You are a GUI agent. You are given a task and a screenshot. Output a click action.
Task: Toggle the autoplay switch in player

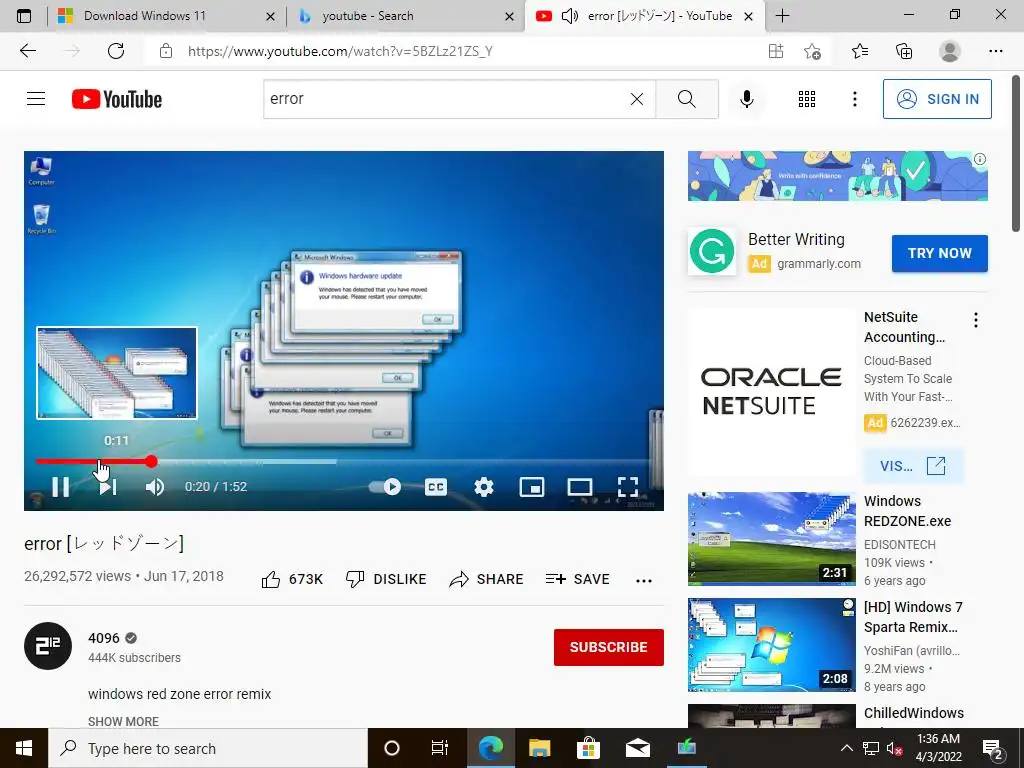[385, 487]
